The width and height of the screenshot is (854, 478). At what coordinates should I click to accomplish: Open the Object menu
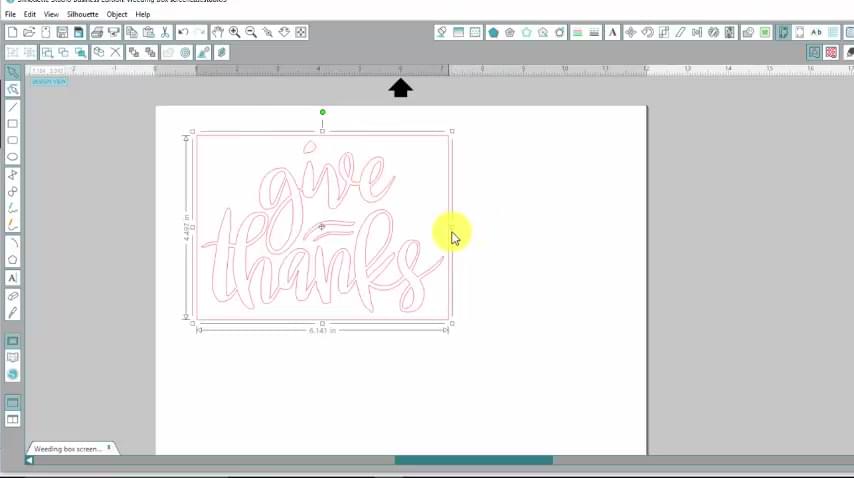click(117, 14)
